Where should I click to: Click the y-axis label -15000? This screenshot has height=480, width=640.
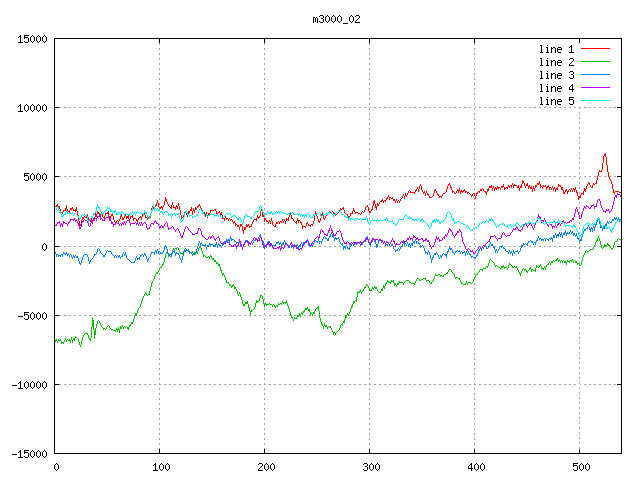[x=29, y=454]
